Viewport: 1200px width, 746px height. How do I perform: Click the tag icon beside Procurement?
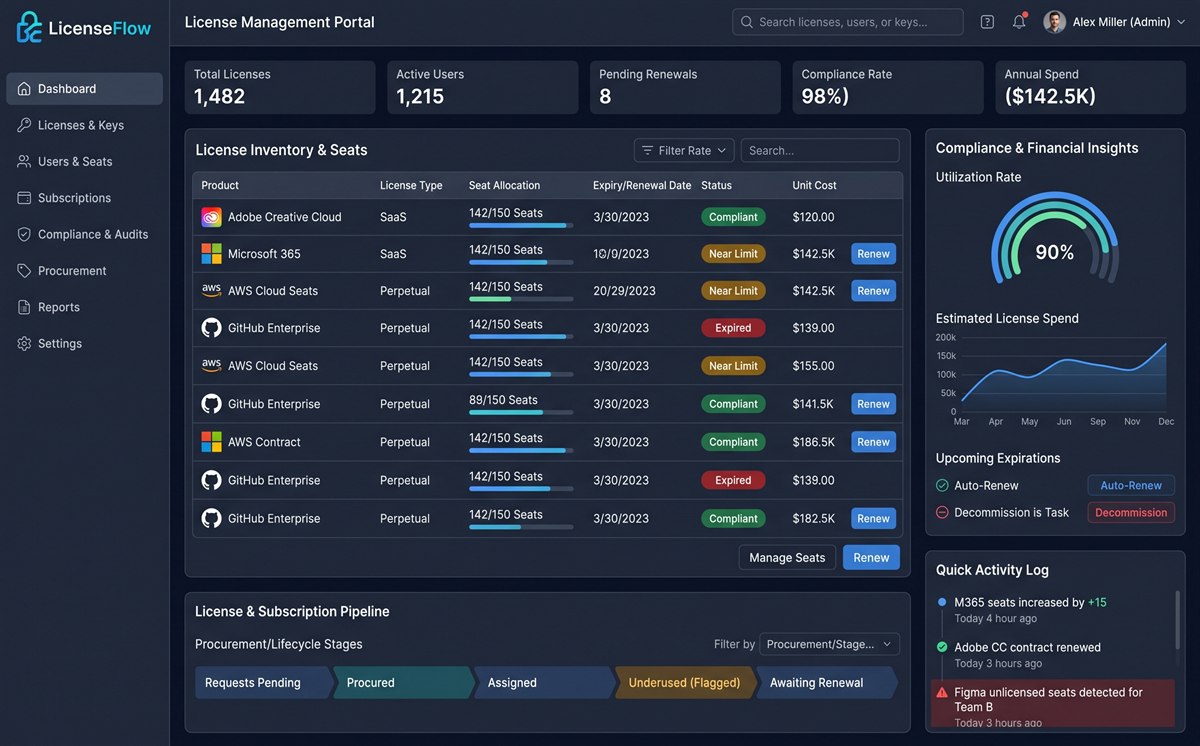tap(24, 271)
